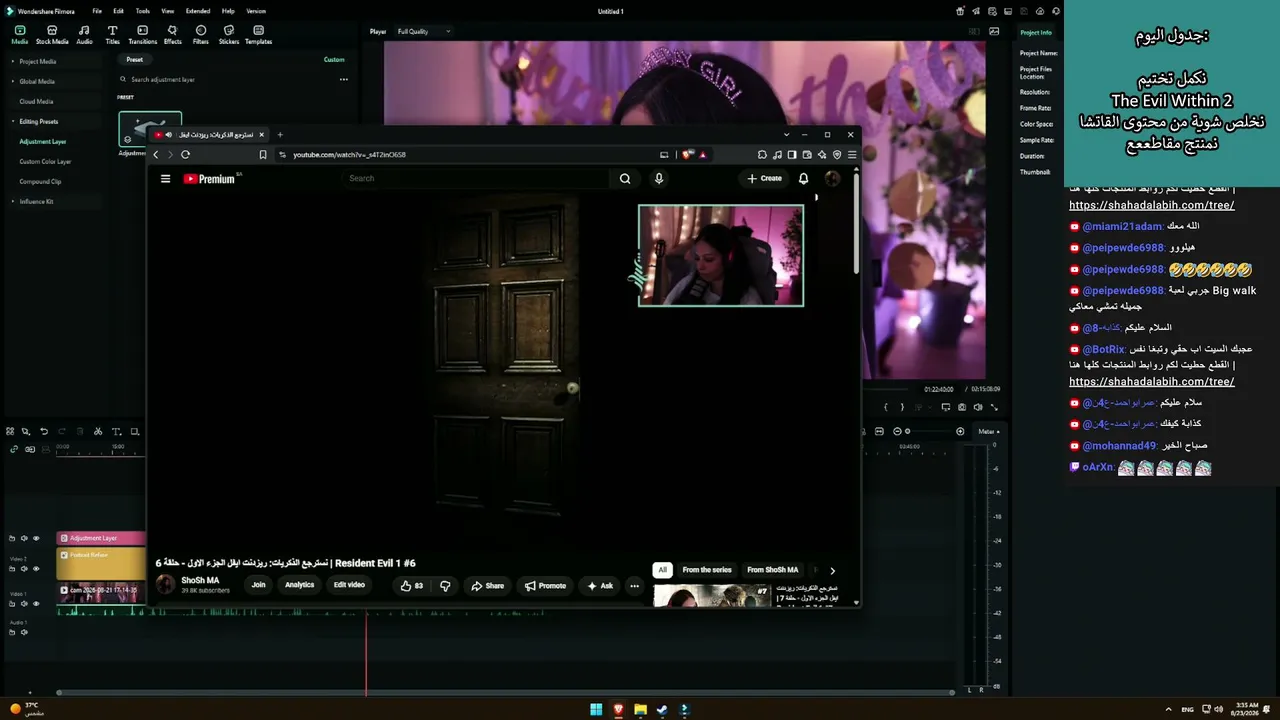1280x720 pixels.
Task: Show more YouTube category chips arrow
Action: 832,571
